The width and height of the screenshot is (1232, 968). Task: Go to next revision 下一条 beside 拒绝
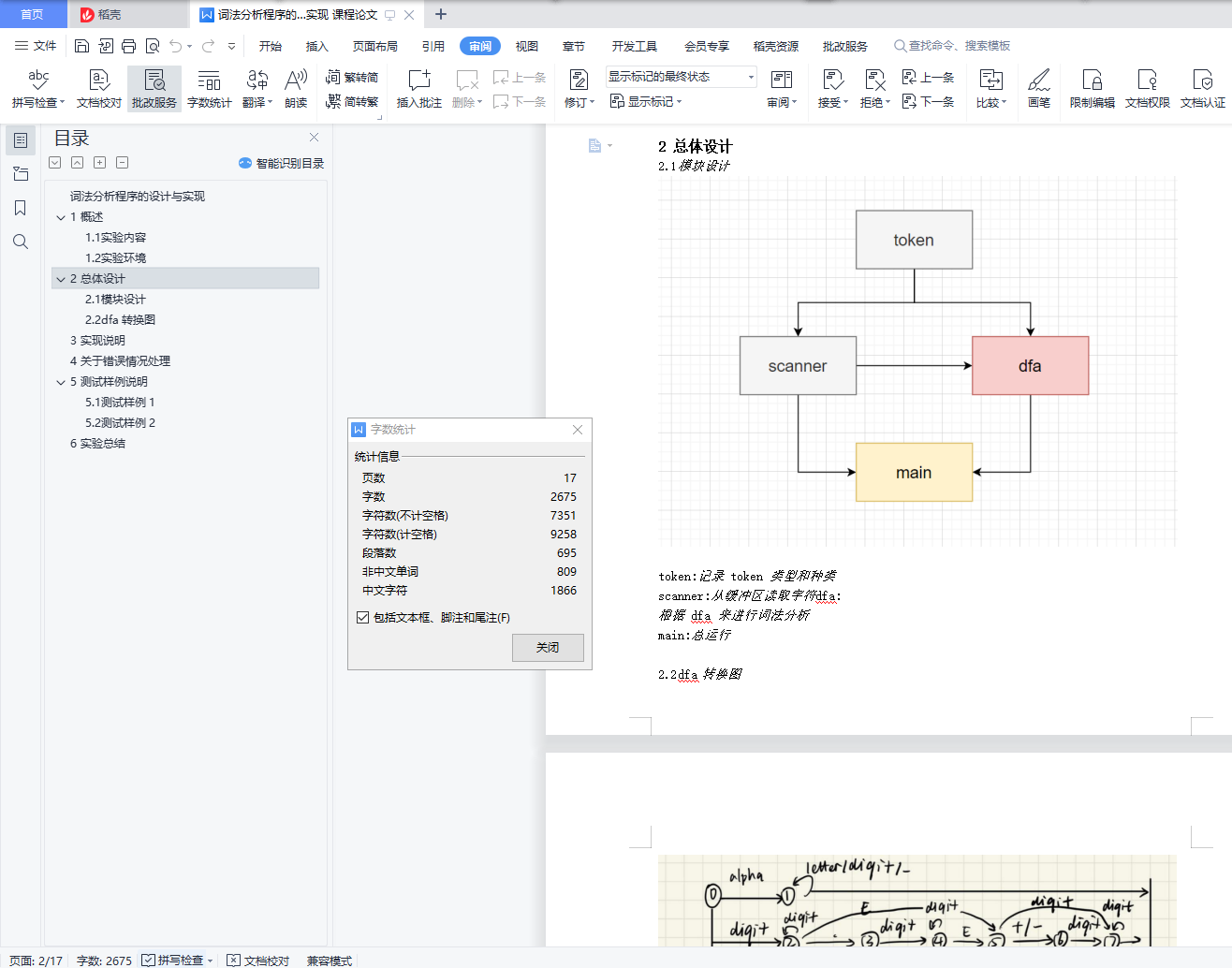pyautogui.click(x=928, y=102)
